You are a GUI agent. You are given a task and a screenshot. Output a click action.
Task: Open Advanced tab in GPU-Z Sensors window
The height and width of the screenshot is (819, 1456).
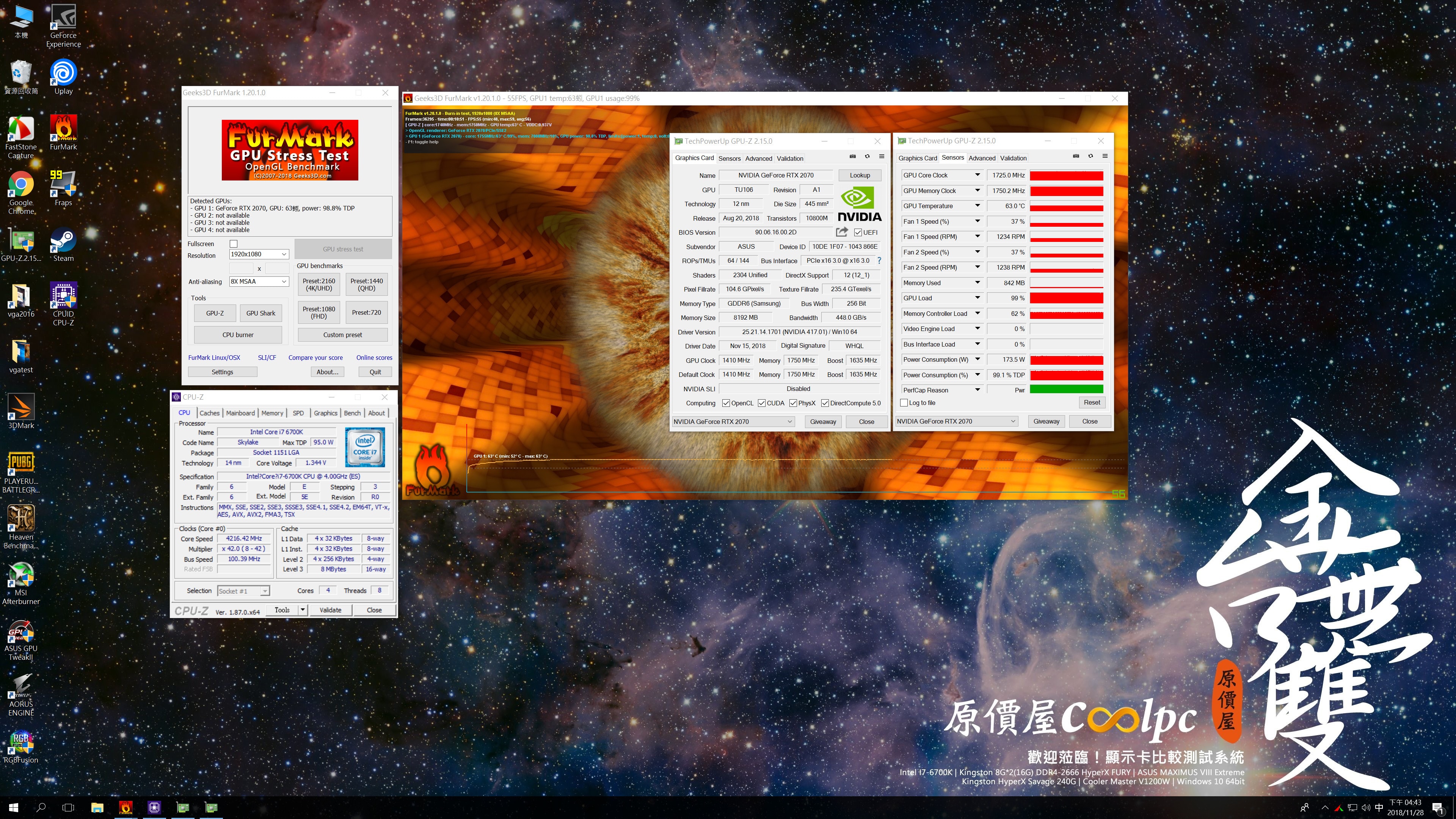pos(982,158)
